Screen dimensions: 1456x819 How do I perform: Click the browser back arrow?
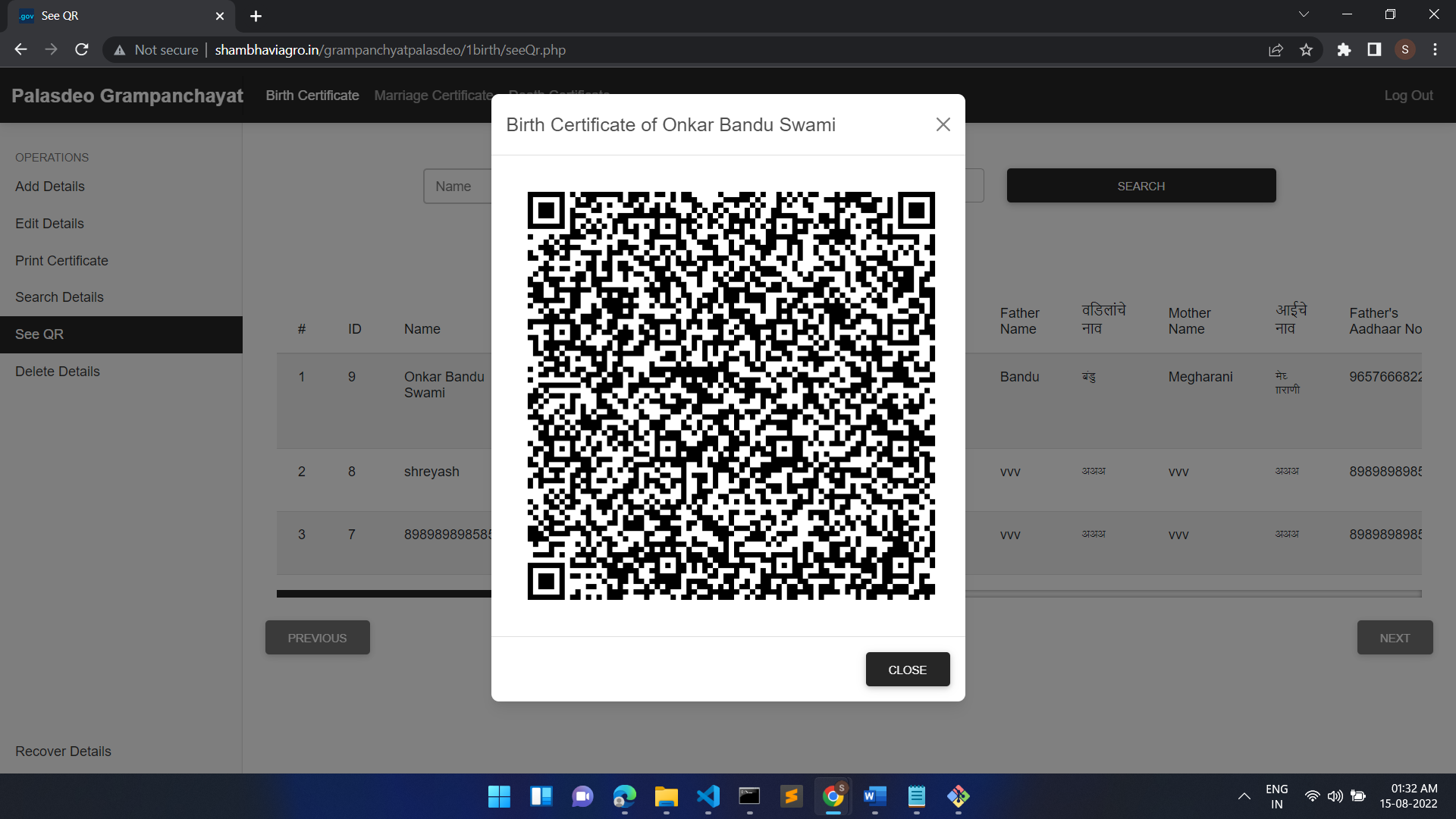(20, 49)
